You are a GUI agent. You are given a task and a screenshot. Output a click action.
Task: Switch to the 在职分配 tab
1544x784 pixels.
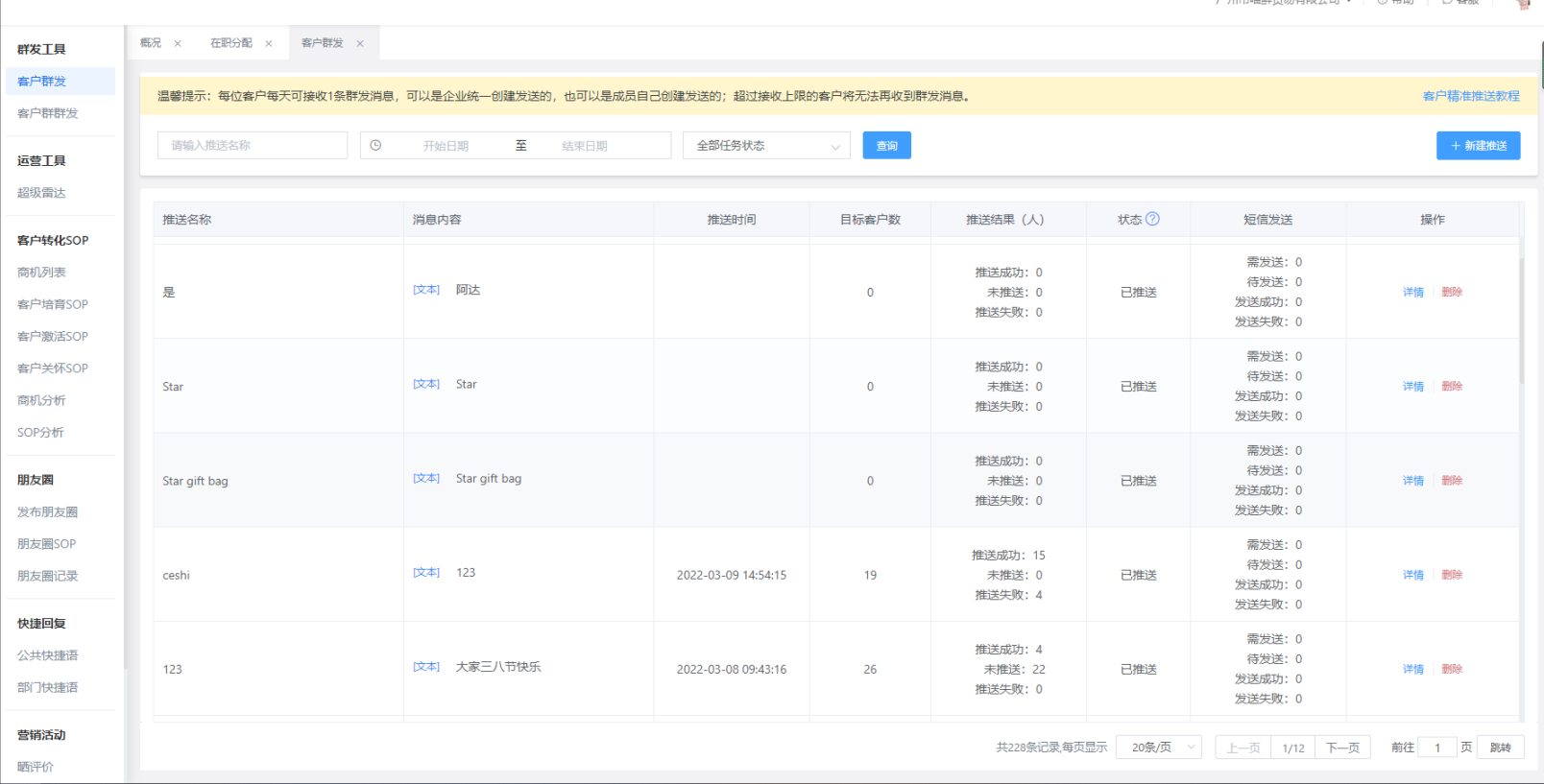point(231,43)
